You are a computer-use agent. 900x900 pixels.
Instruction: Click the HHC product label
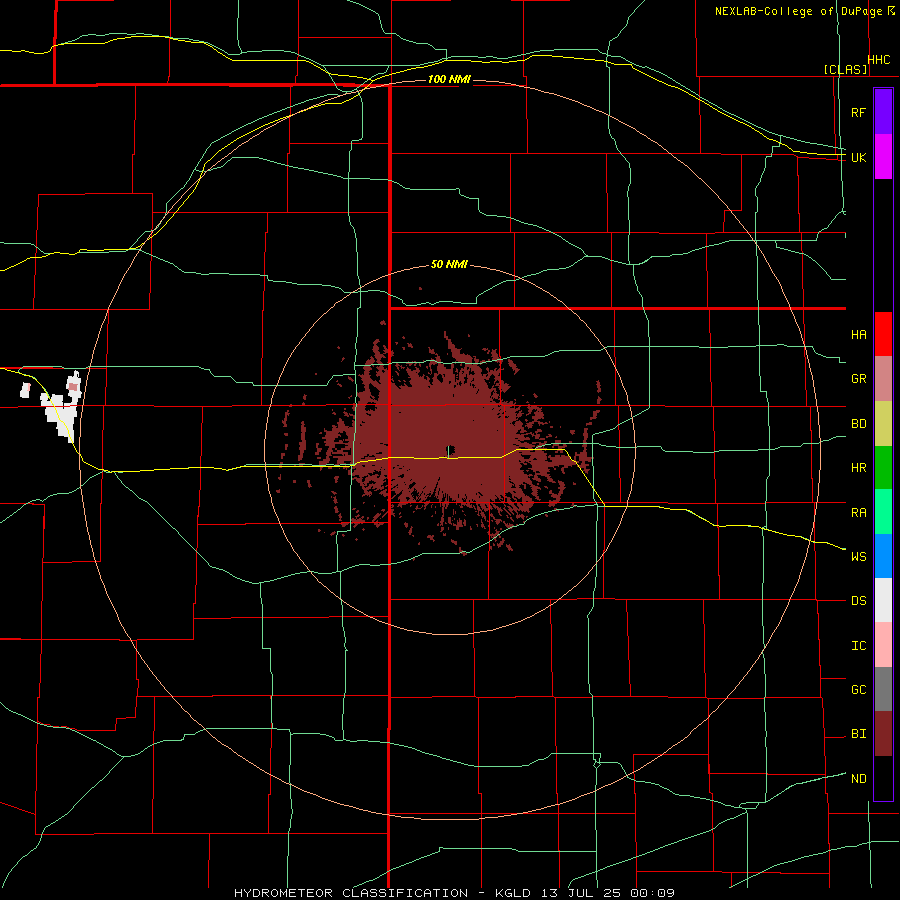(879, 60)
